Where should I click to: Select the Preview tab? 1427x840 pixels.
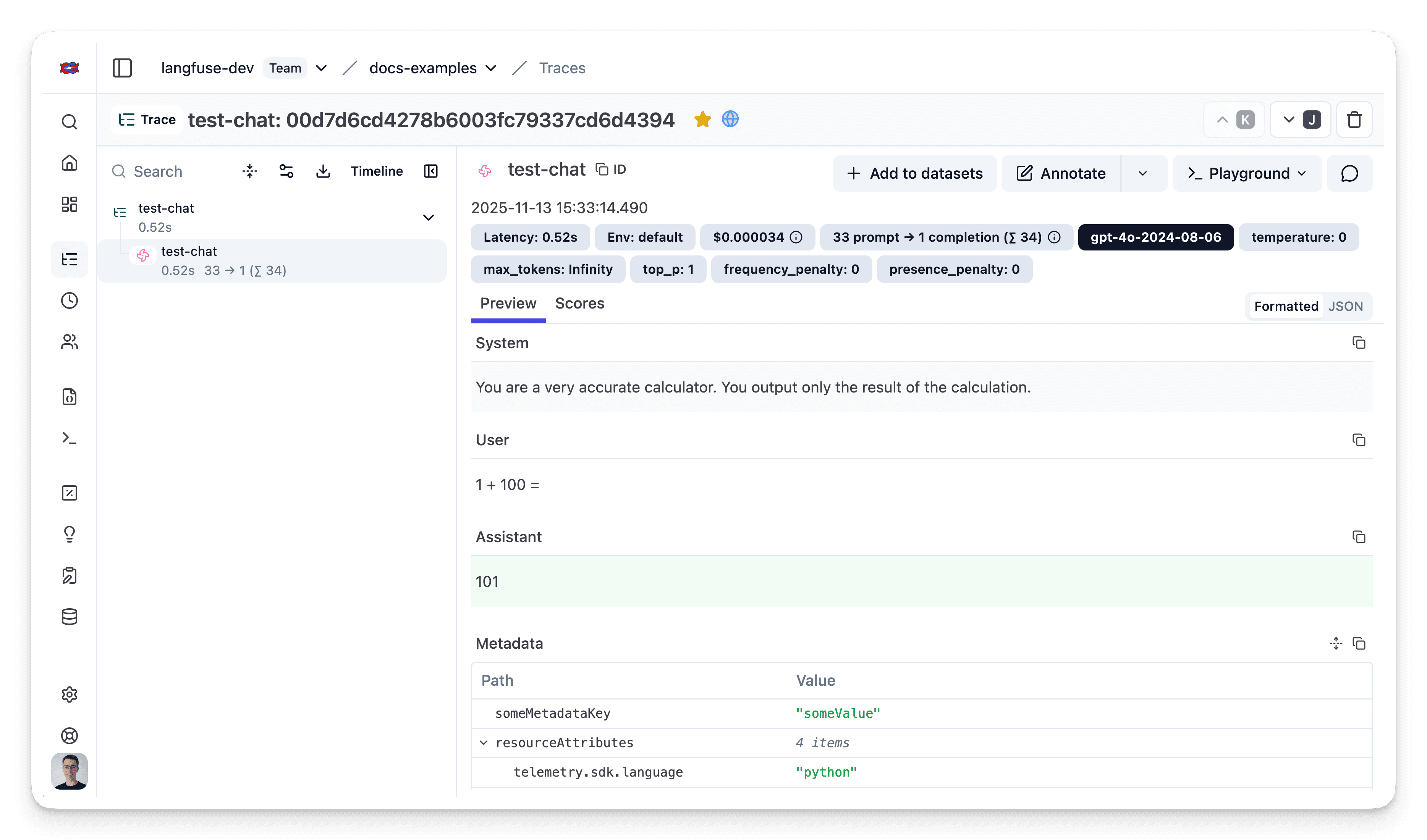[x=508, y=304]
